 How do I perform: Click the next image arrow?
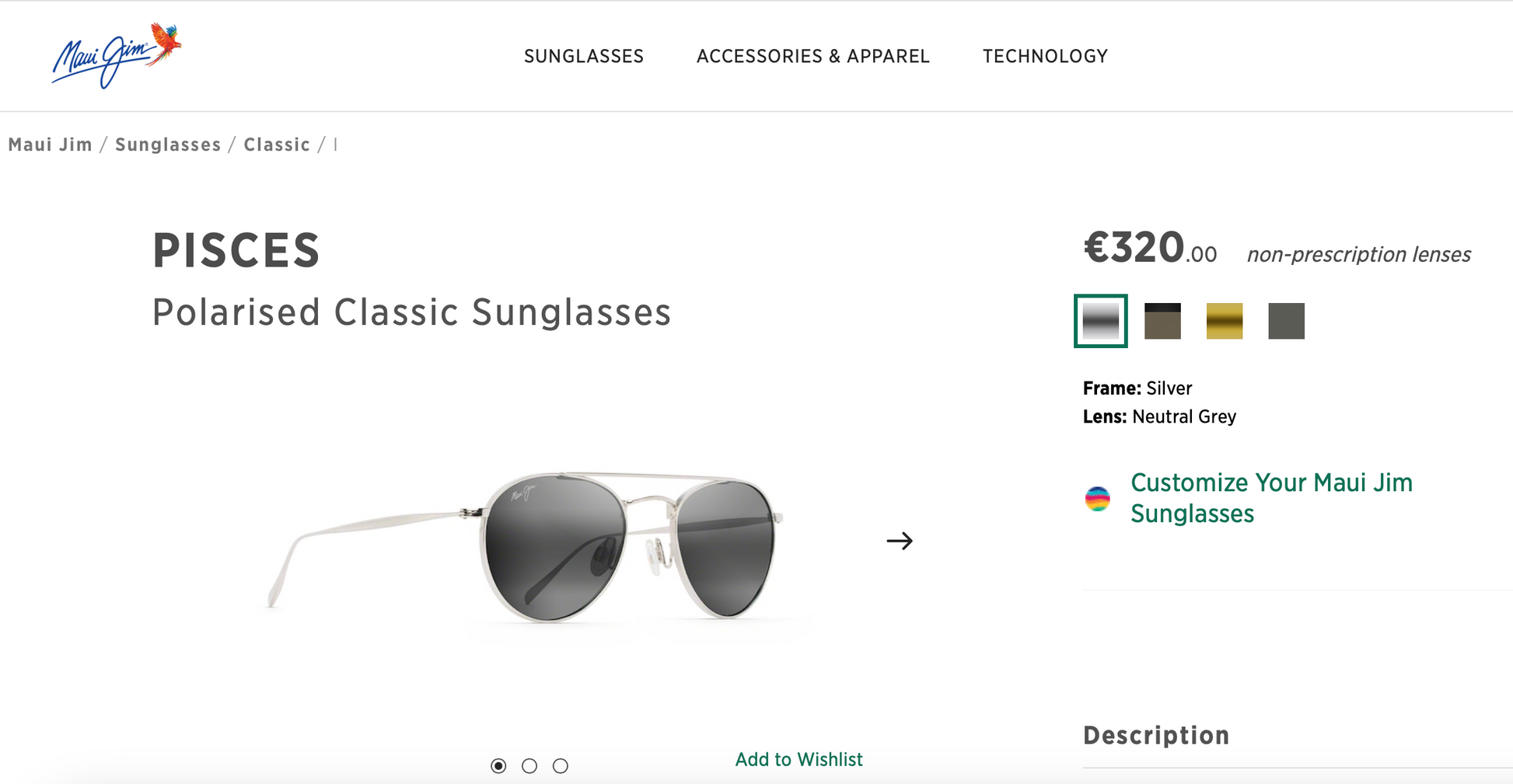pyautogui.click(x=900, y=540)
